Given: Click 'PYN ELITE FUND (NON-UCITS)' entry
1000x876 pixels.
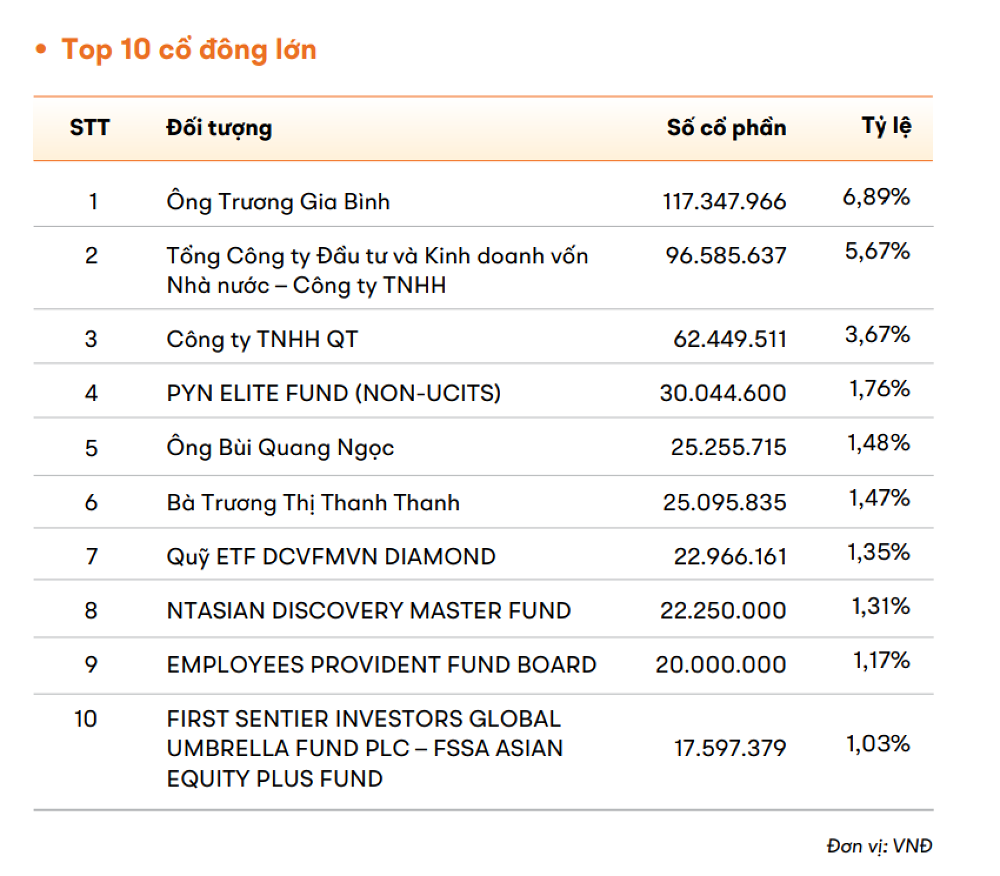Looking at the screenshot, I should 334,394.
